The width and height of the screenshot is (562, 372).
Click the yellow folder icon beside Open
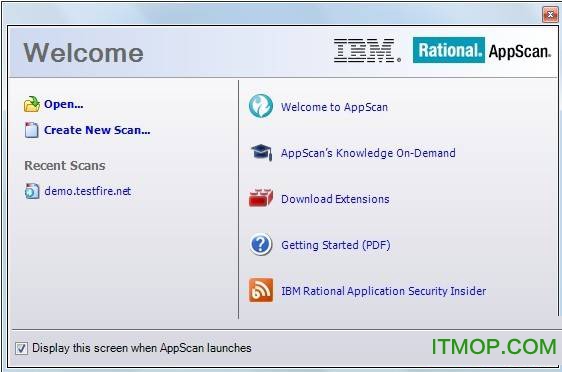click(32, 104)
